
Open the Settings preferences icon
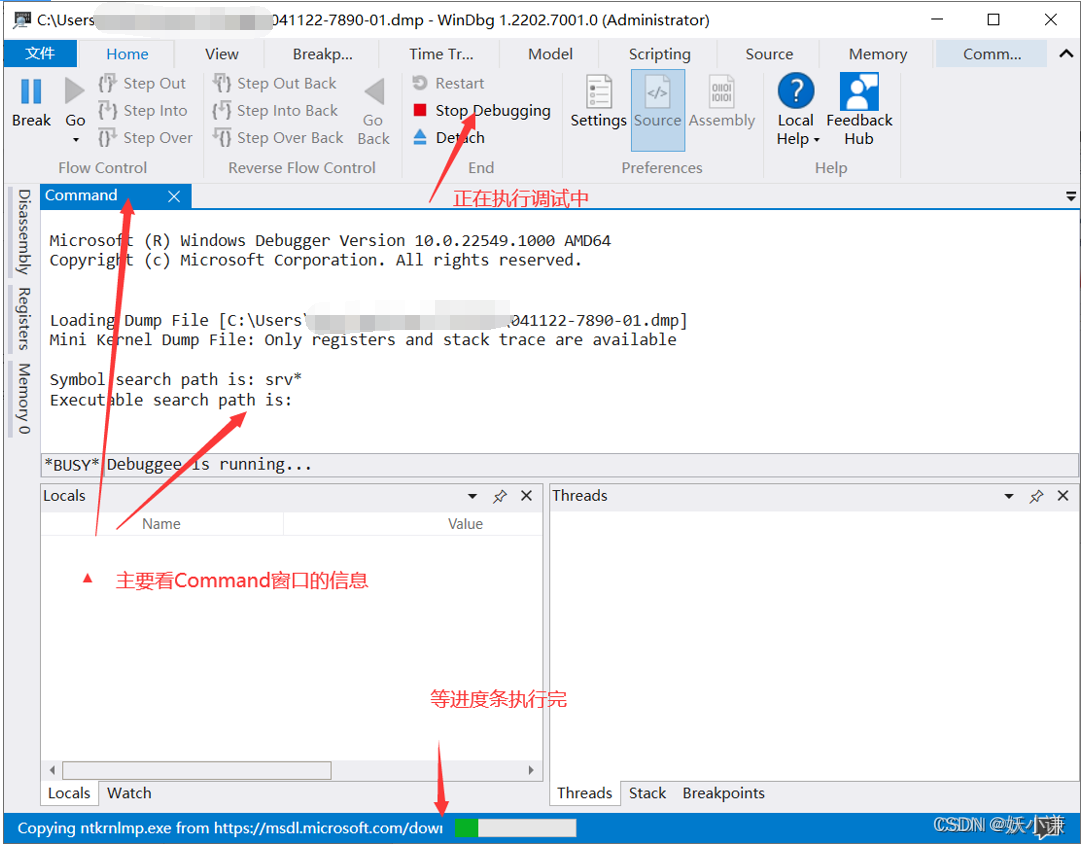(x=598, y=92)
